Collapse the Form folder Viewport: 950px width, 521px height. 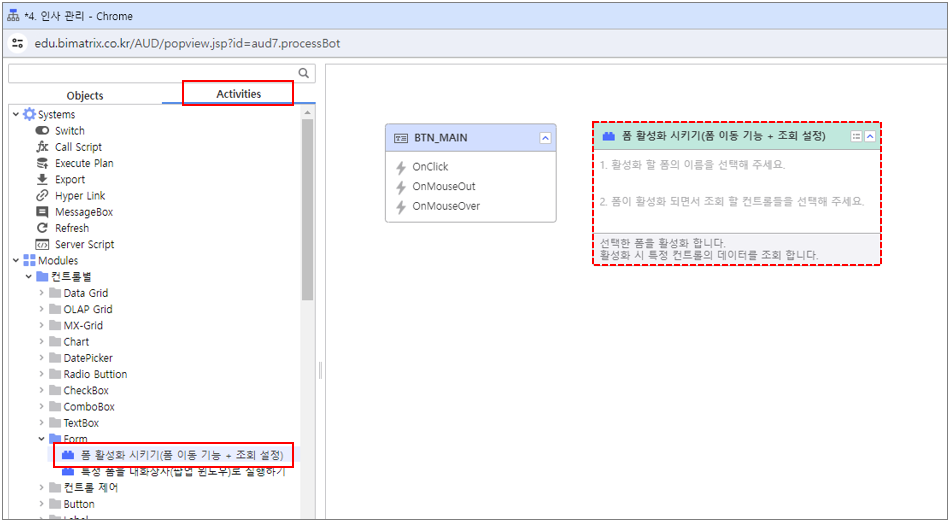41,439
